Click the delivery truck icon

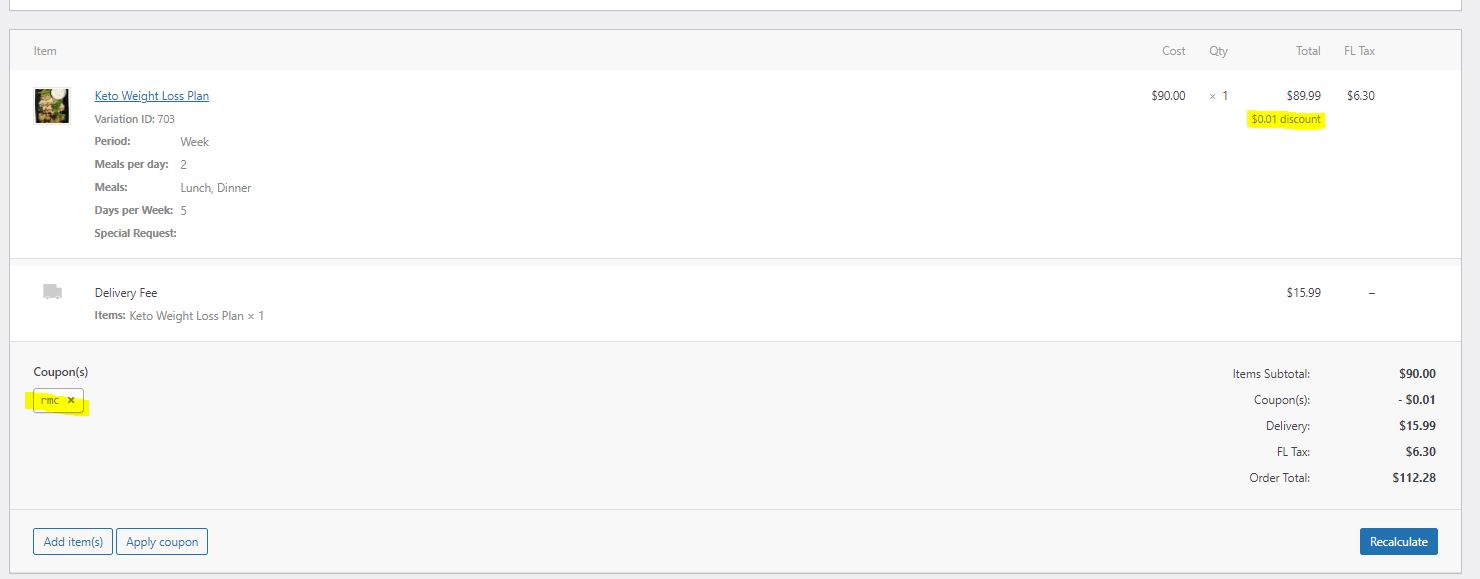53,291
